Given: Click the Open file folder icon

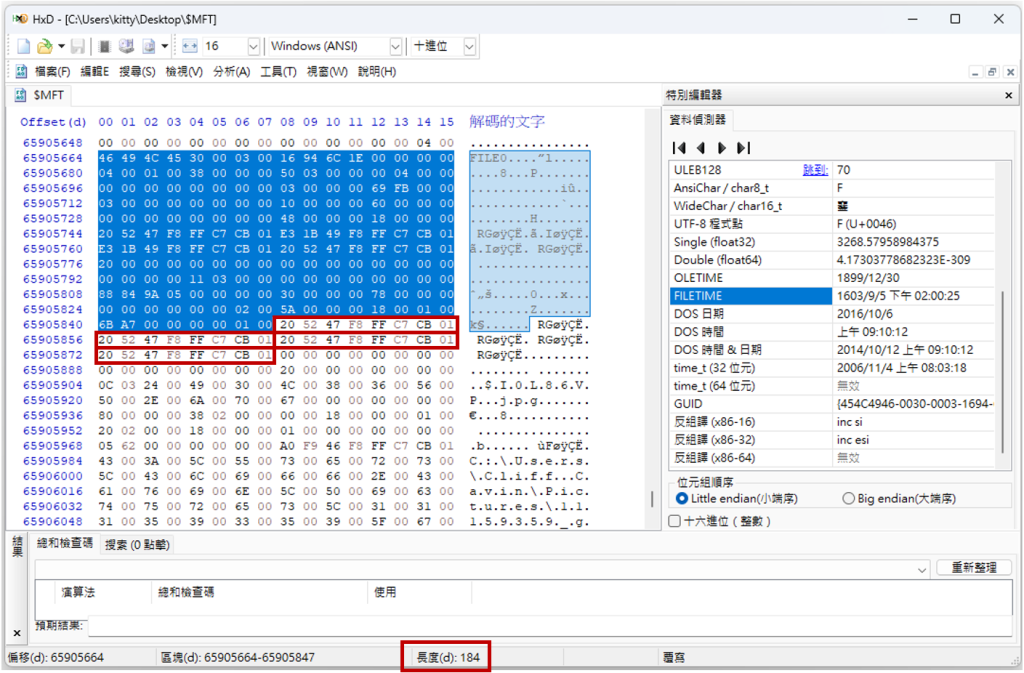Looking at the screenshot, I should click(44, 46).
